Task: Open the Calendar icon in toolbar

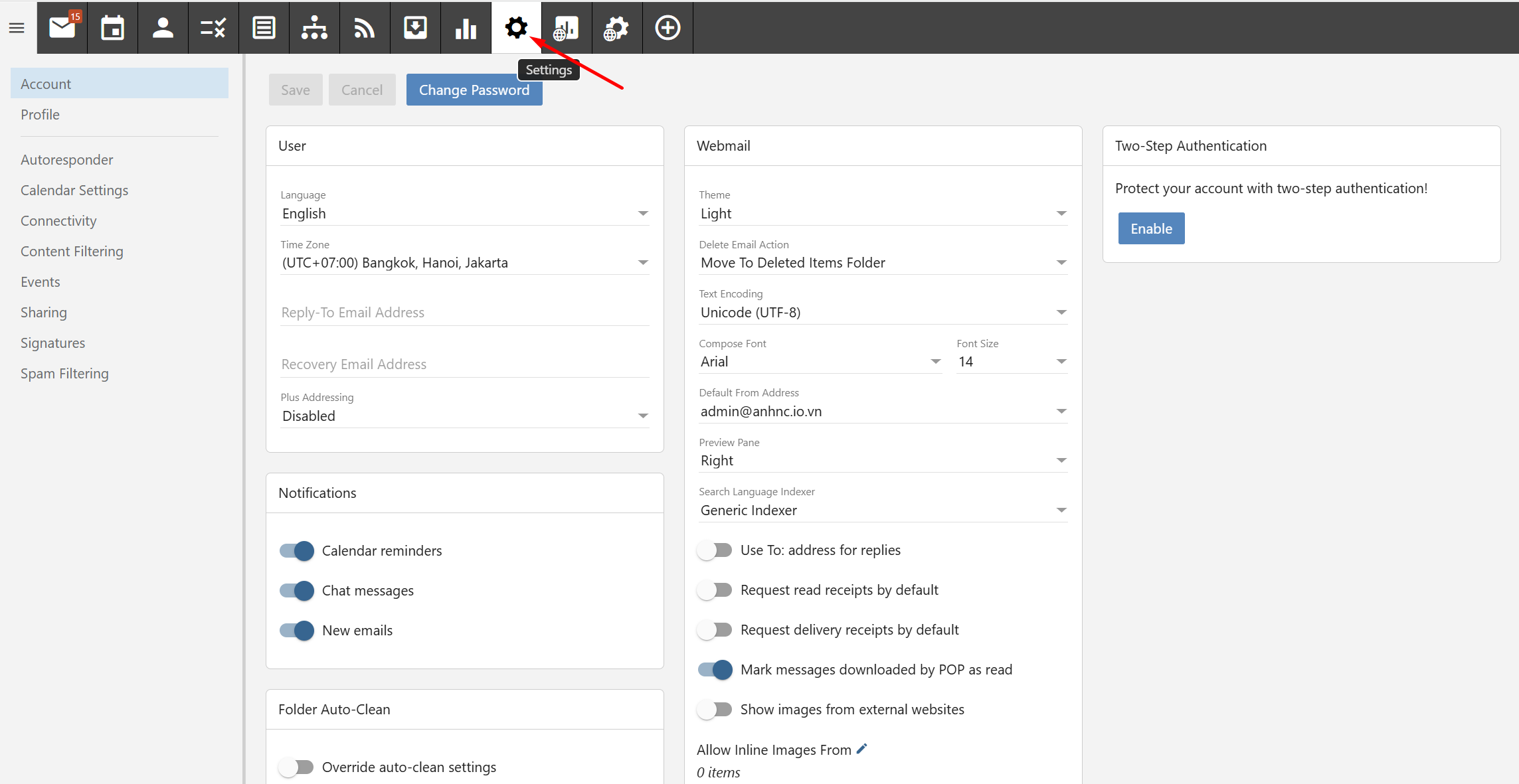Action: [113, 28]
